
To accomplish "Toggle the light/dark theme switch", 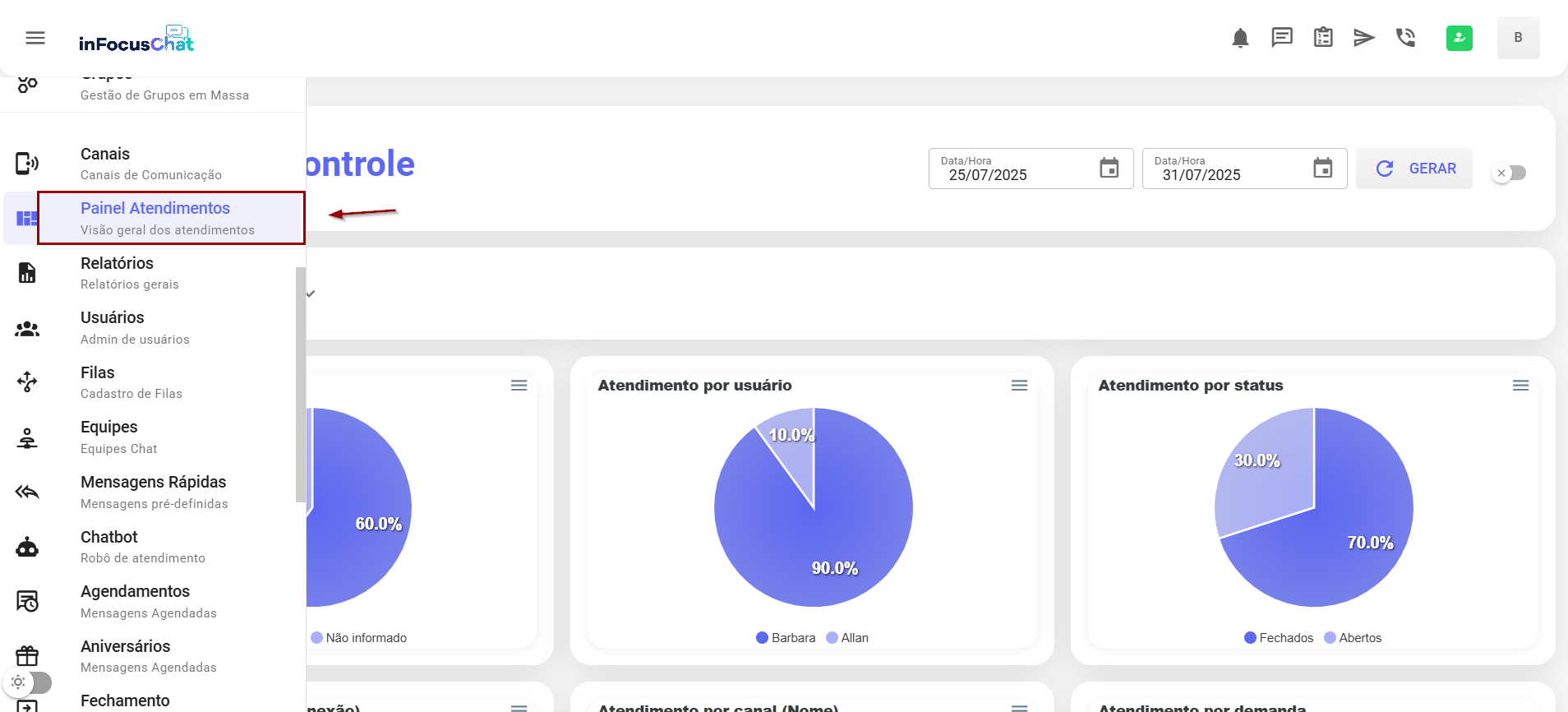I will (29, 682).
